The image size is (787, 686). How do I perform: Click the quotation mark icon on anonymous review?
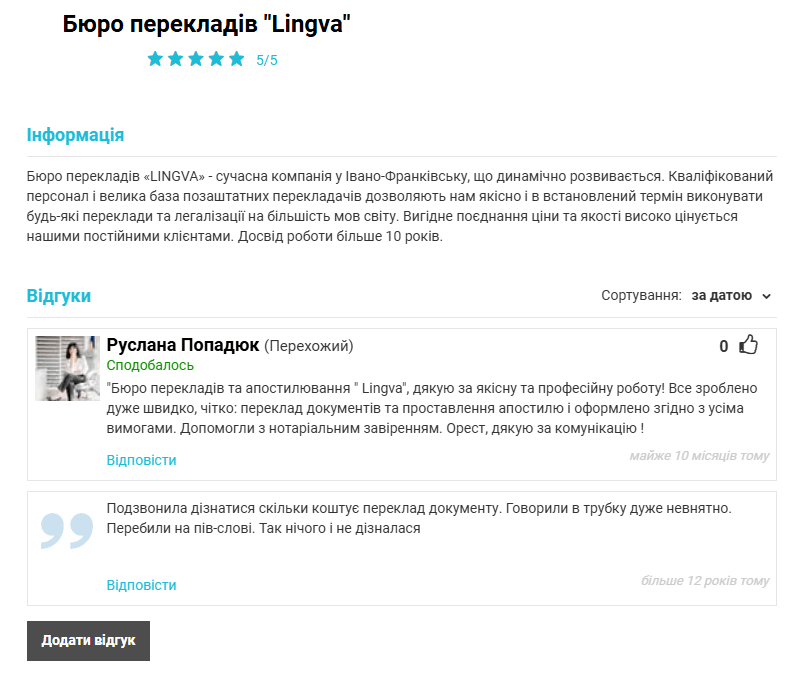point(67,530)
